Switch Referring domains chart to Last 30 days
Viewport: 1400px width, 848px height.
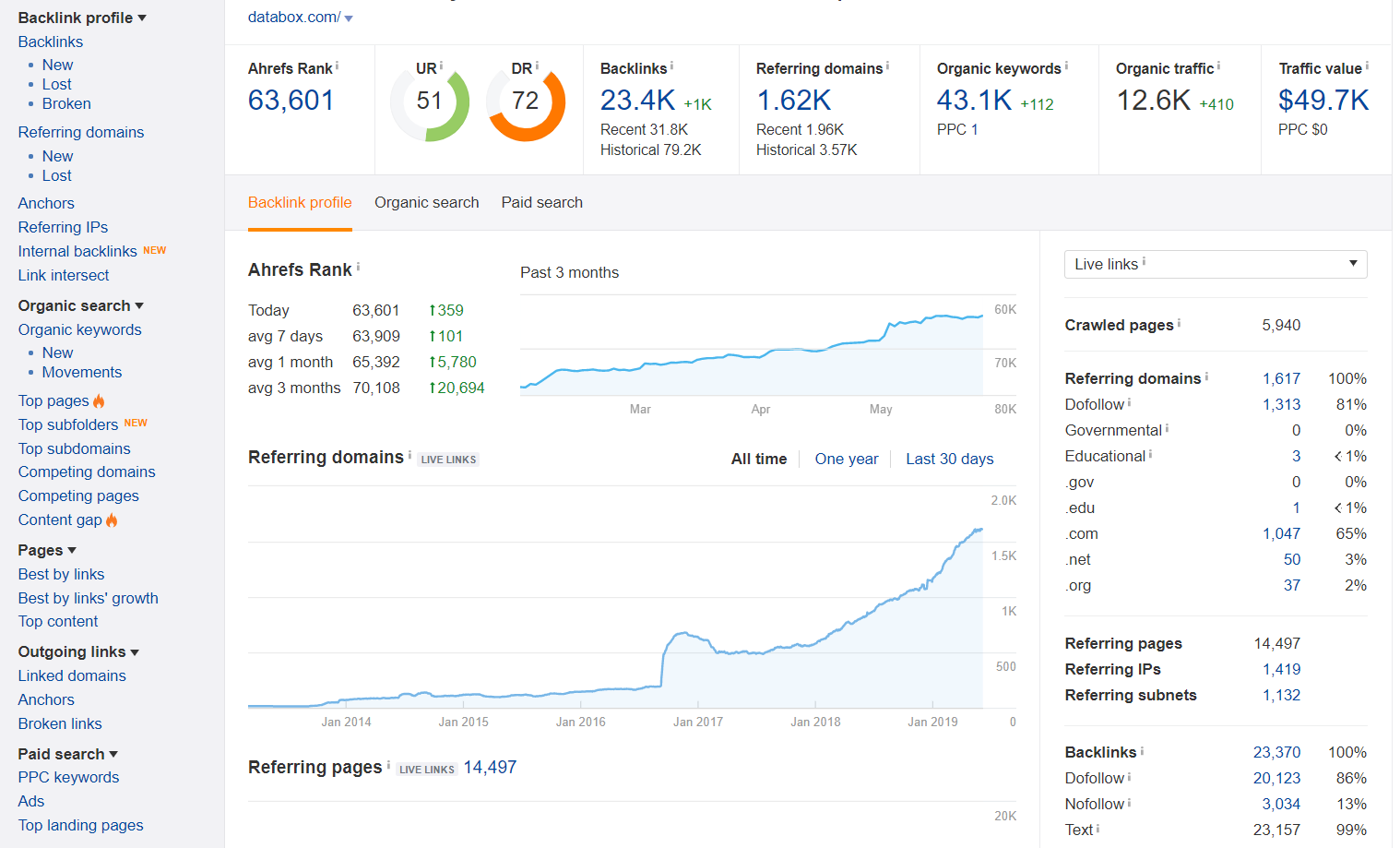click(949, 460)
